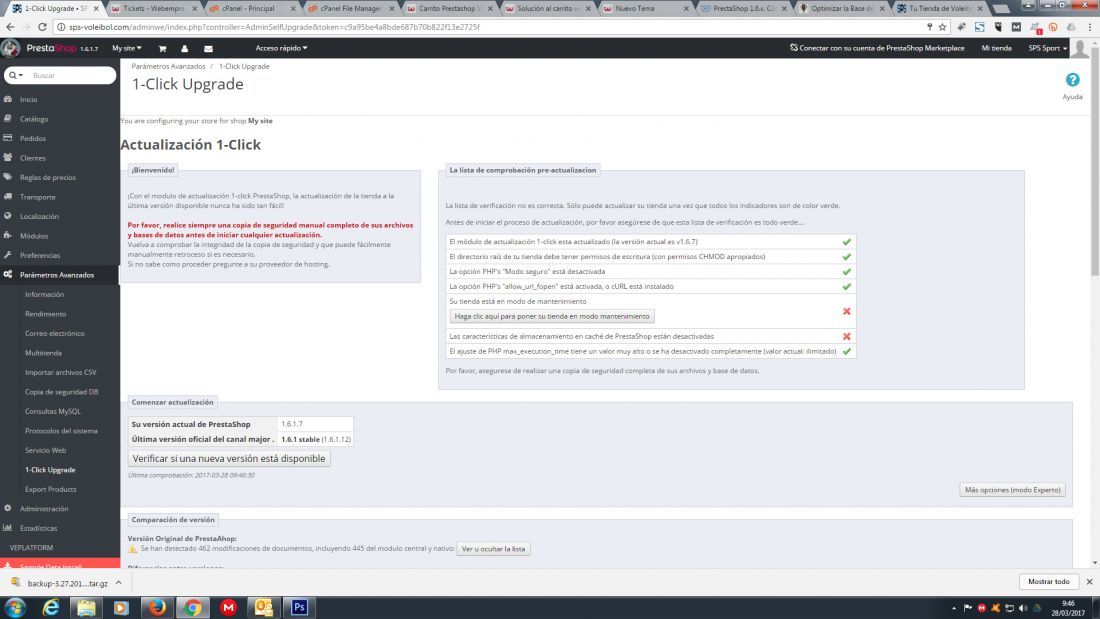The height and width of the screenshot is (619, 1100).
Task: Open Copia de seguridad DB submenu item
Action: pyautogui.click(x=62, y=392)
